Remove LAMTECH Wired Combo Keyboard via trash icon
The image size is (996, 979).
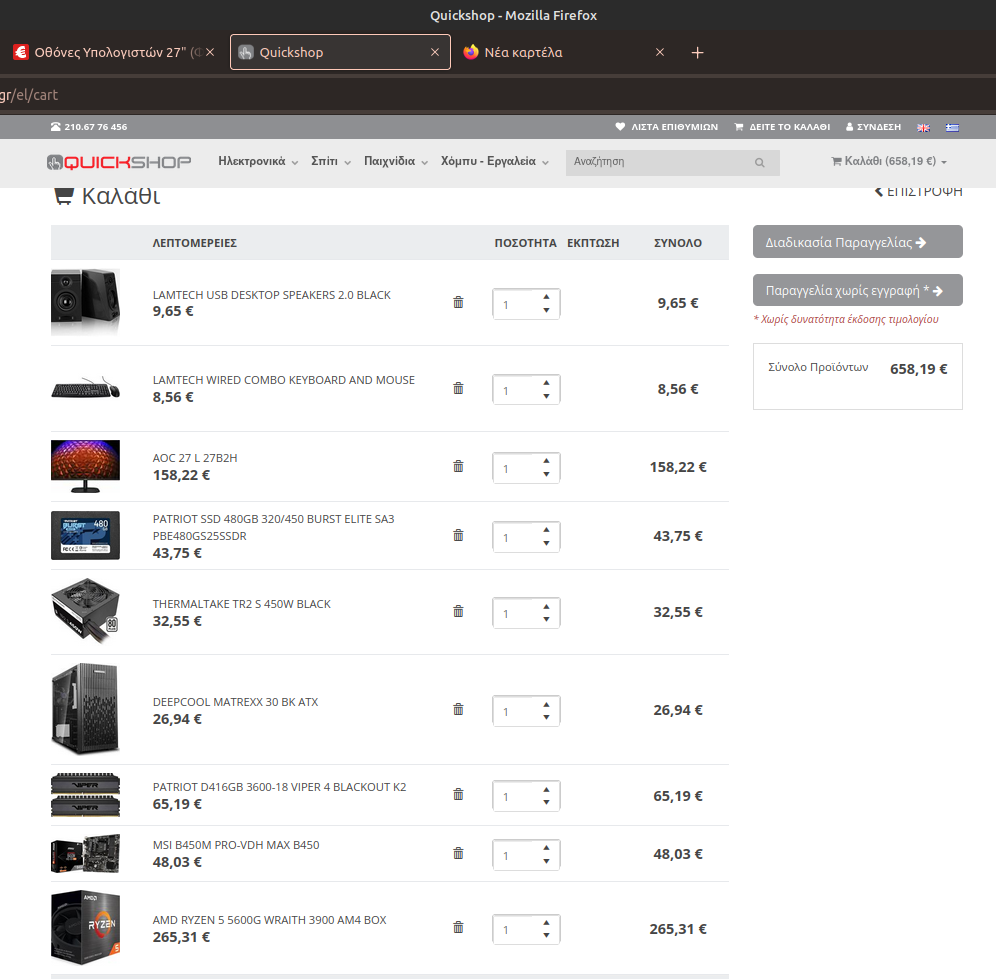pyautogui.click(x=458, y=388)
